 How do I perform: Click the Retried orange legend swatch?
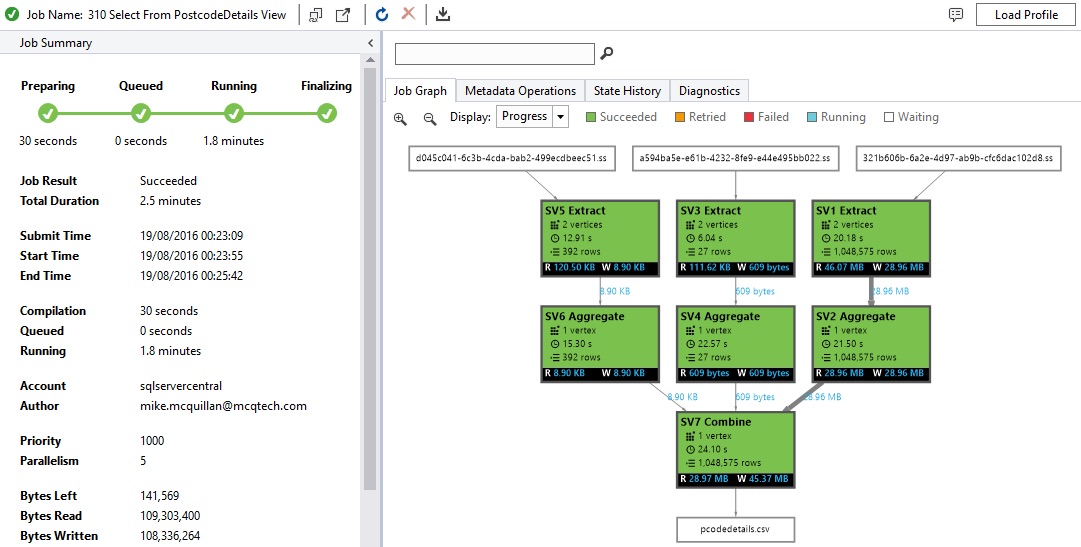click(x=680, y=117)
